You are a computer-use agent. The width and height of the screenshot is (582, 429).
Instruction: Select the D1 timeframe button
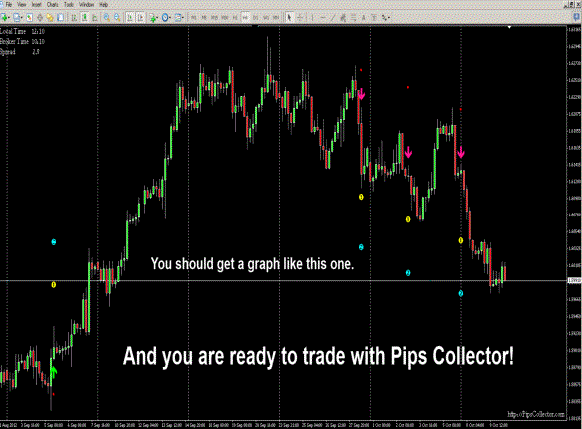click(256, 17)
